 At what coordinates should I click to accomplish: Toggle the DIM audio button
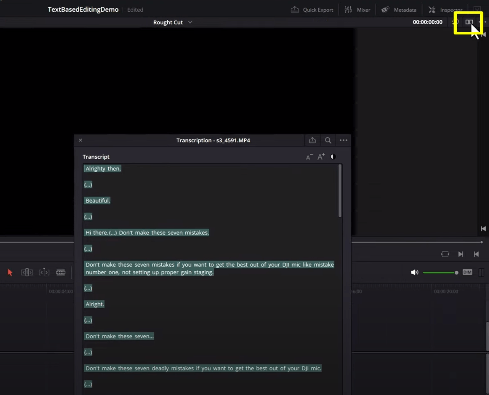click(467, 272)
